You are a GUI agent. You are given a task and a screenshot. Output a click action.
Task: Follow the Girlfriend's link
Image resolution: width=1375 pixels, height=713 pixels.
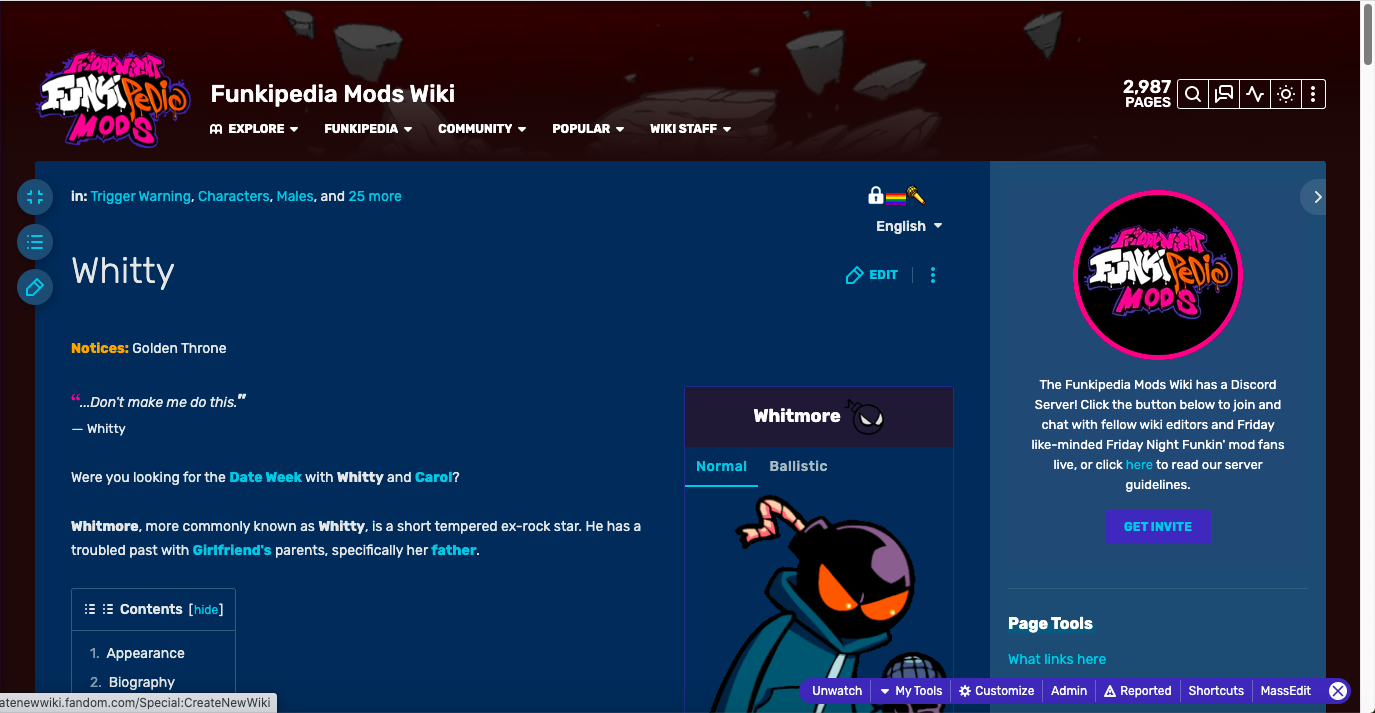232,550
